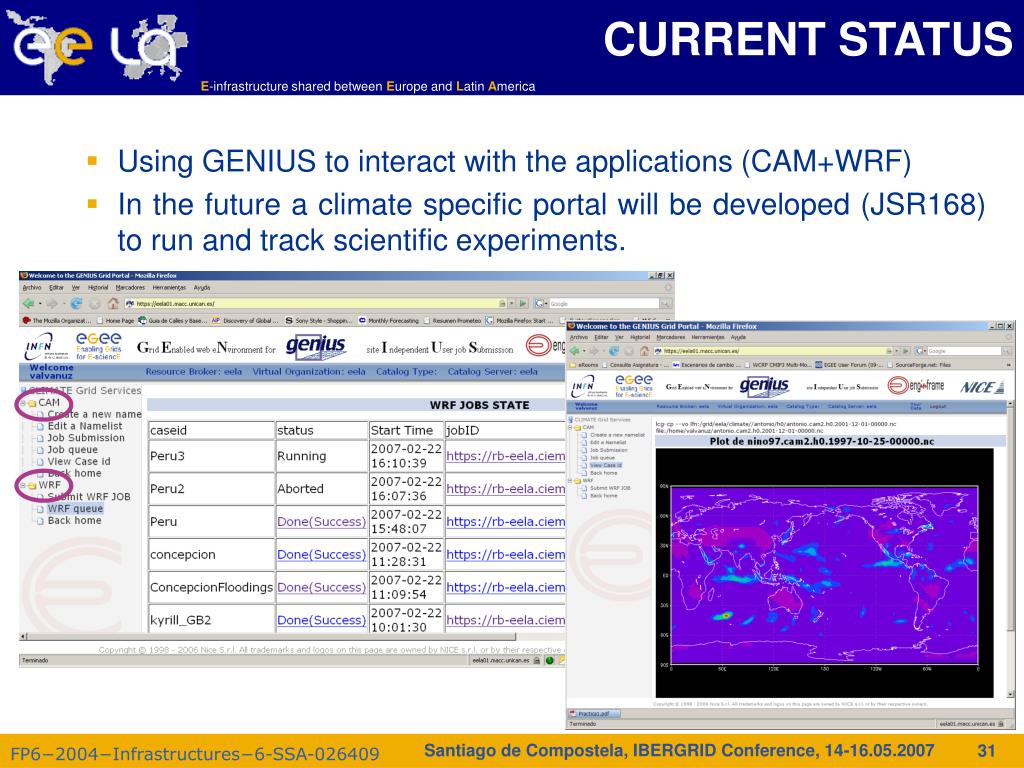Open Ayuda menu in the plot window
The height and width of the screenshot is (768, 1024).
738,337
